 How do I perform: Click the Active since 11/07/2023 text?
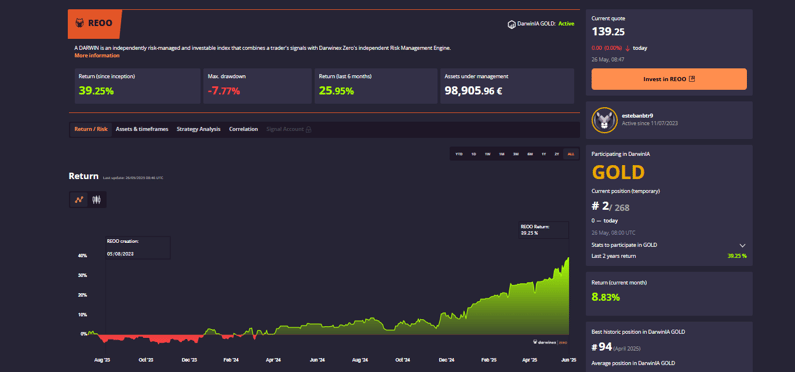pos(650,123)
